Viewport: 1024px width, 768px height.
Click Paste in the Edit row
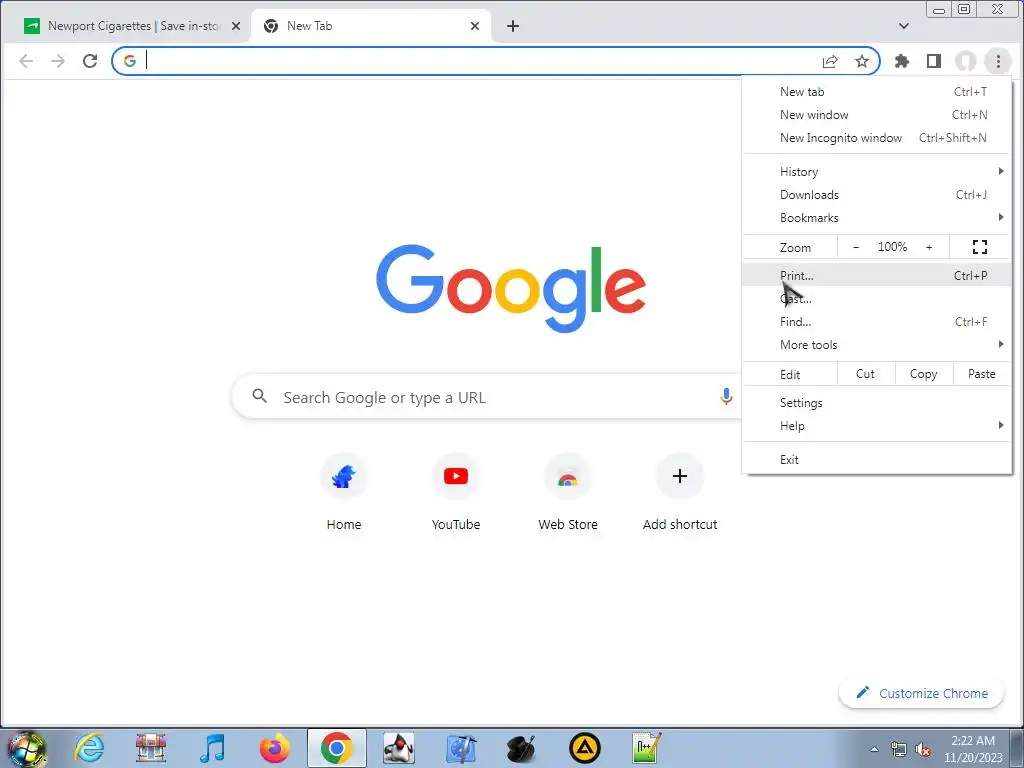[982, 374]
